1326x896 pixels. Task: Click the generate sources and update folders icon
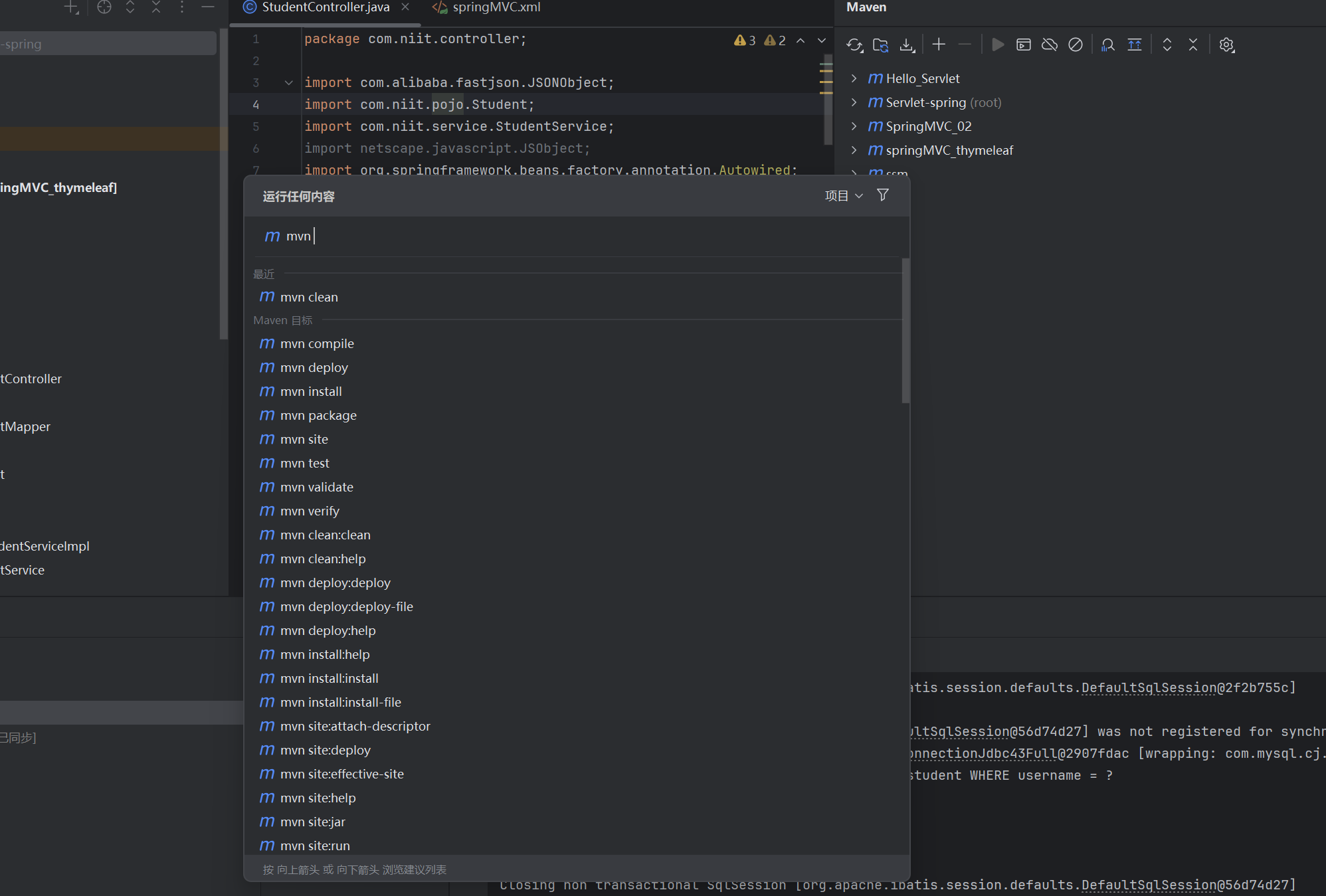(x=881, y=45)
